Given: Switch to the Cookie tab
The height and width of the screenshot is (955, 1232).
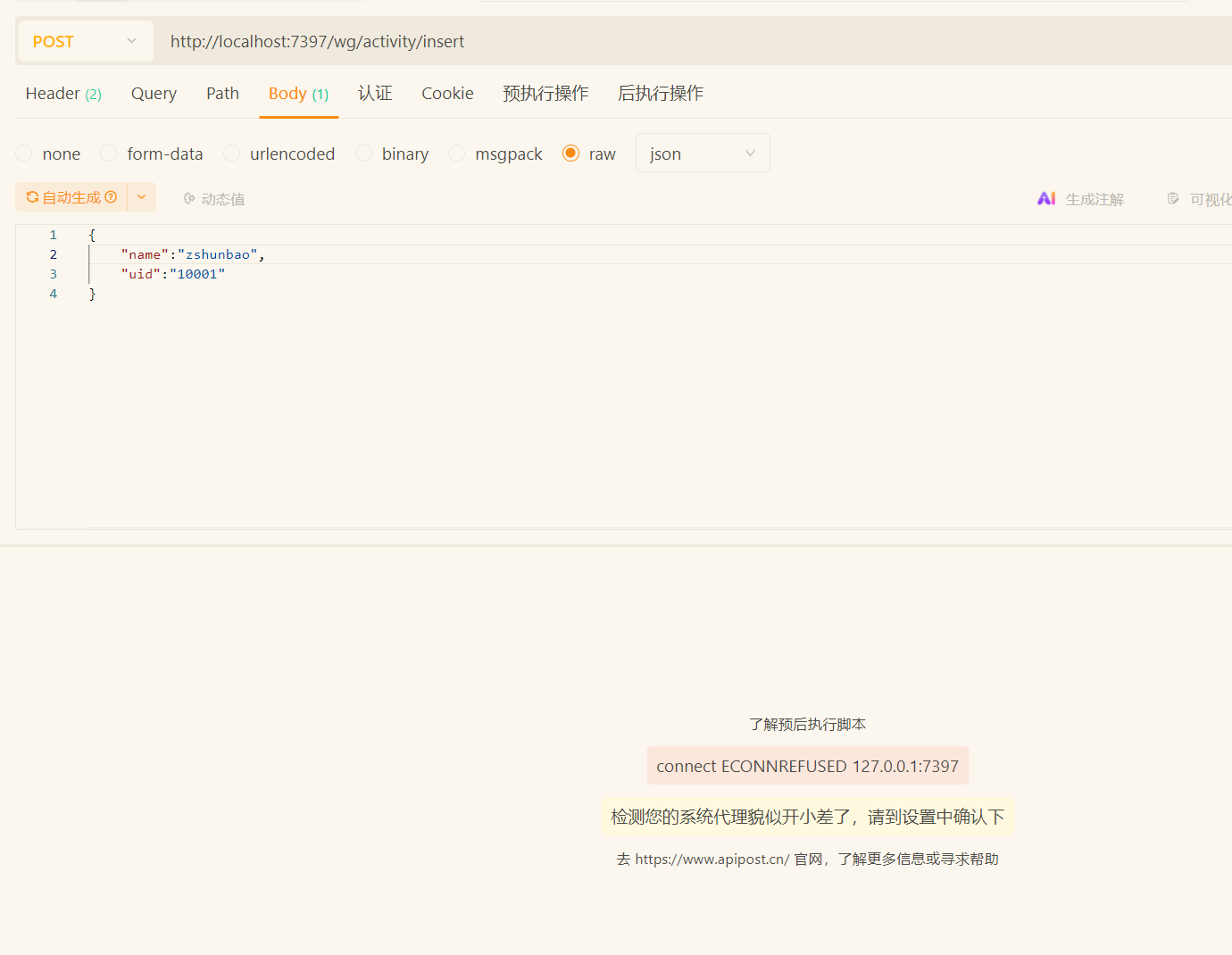Looking at the screenshot, I should click(x=447, y=94).
